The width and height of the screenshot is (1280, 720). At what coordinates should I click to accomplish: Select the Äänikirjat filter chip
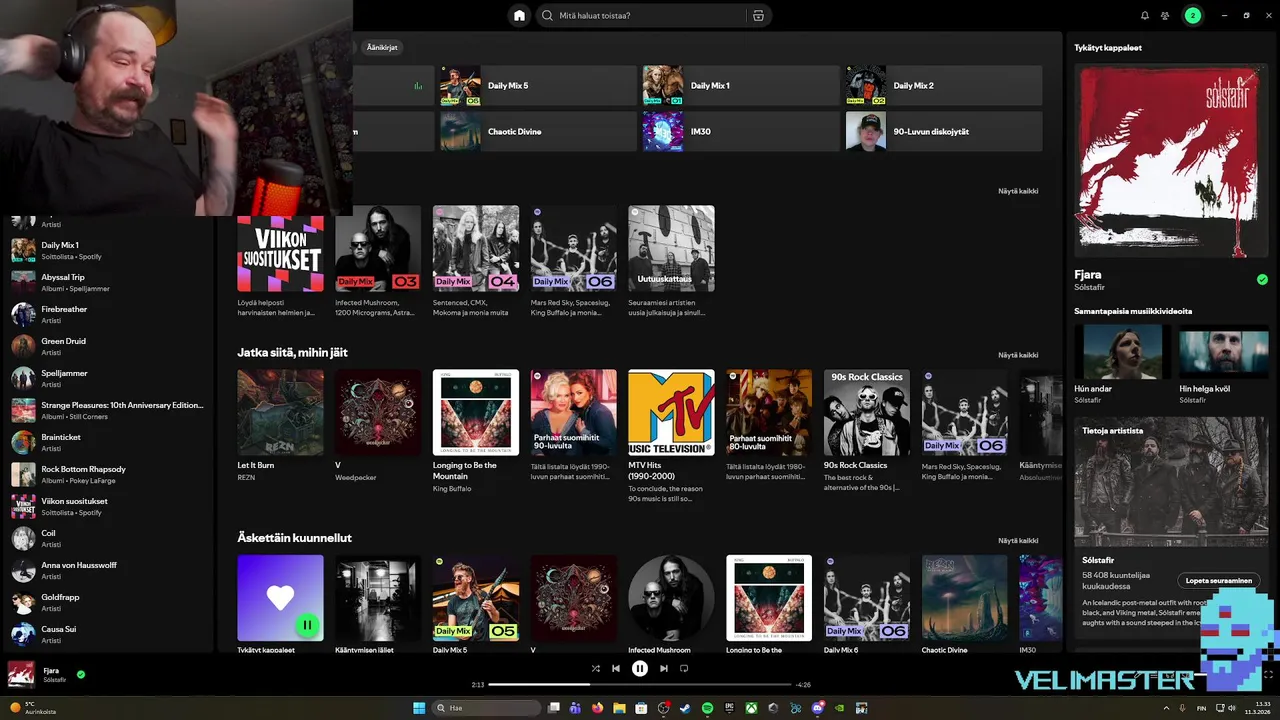382,47
